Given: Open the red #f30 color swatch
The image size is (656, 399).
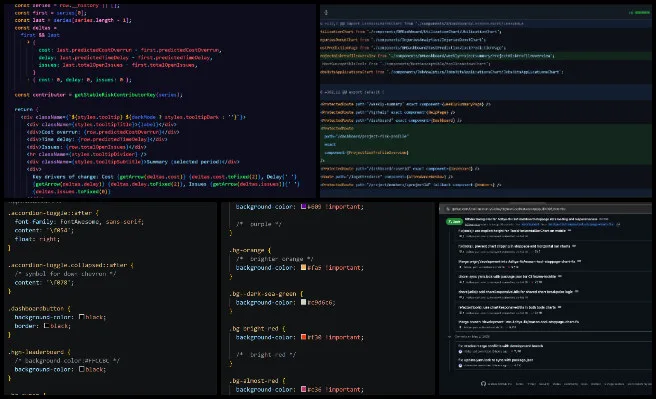Looking at the screenshot, I should tap(304, 337).
